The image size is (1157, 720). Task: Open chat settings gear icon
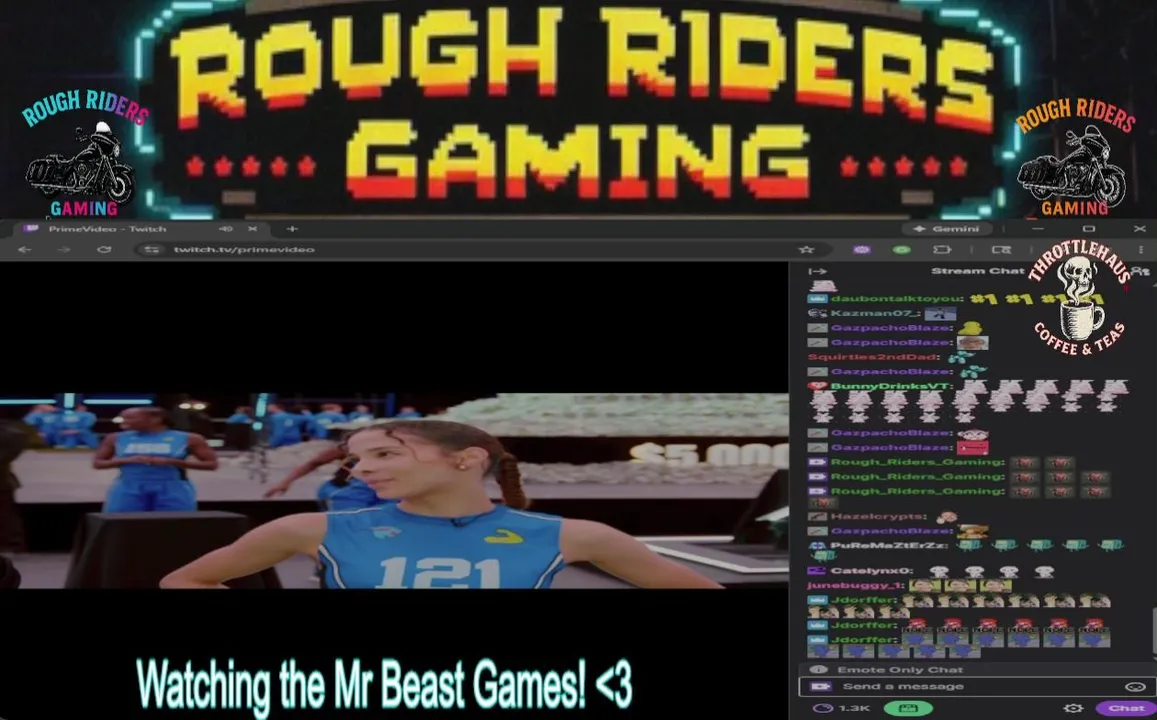pyautogui.click(x=1072, y=708)
